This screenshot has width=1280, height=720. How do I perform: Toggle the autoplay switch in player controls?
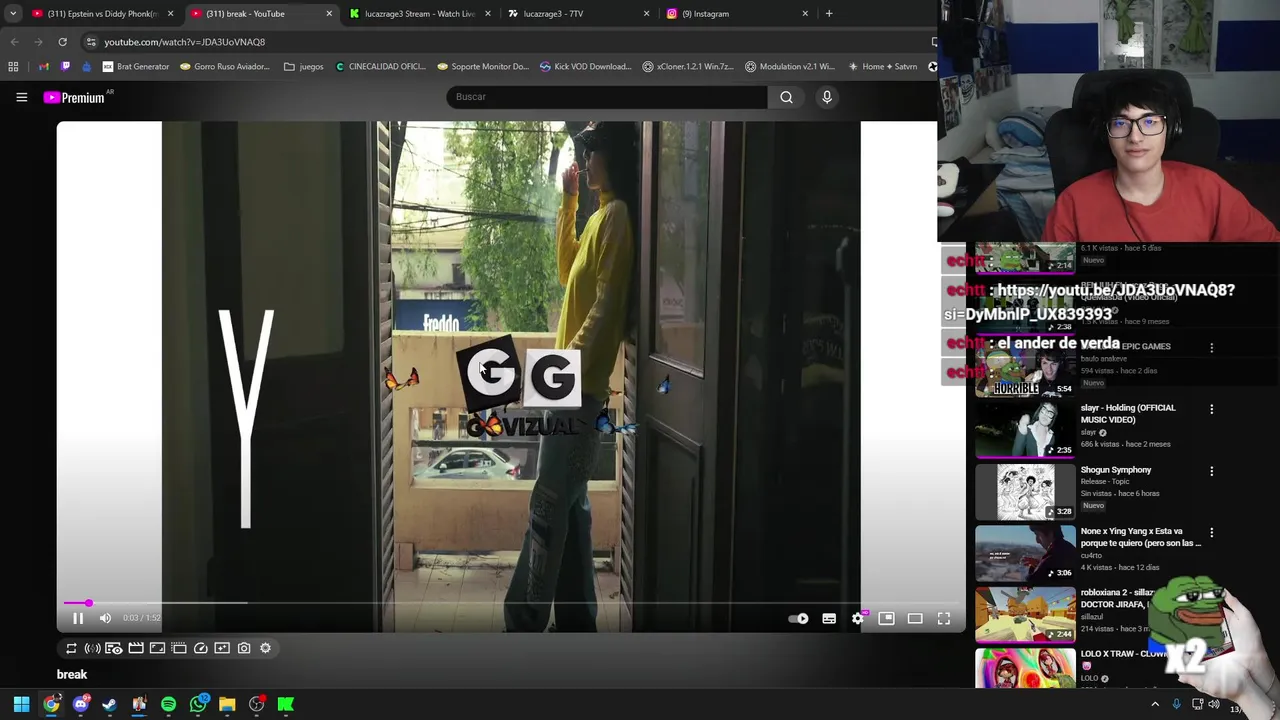pos(798,619)
